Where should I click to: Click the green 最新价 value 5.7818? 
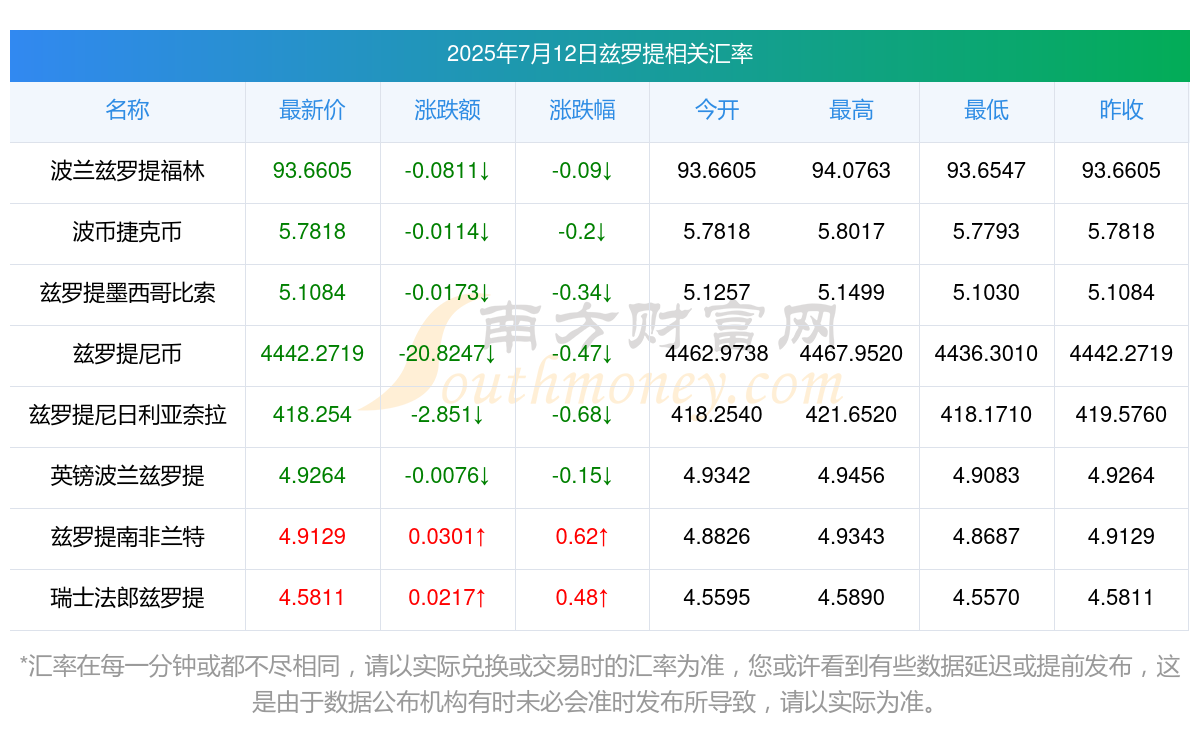click(x=312, y=232)
